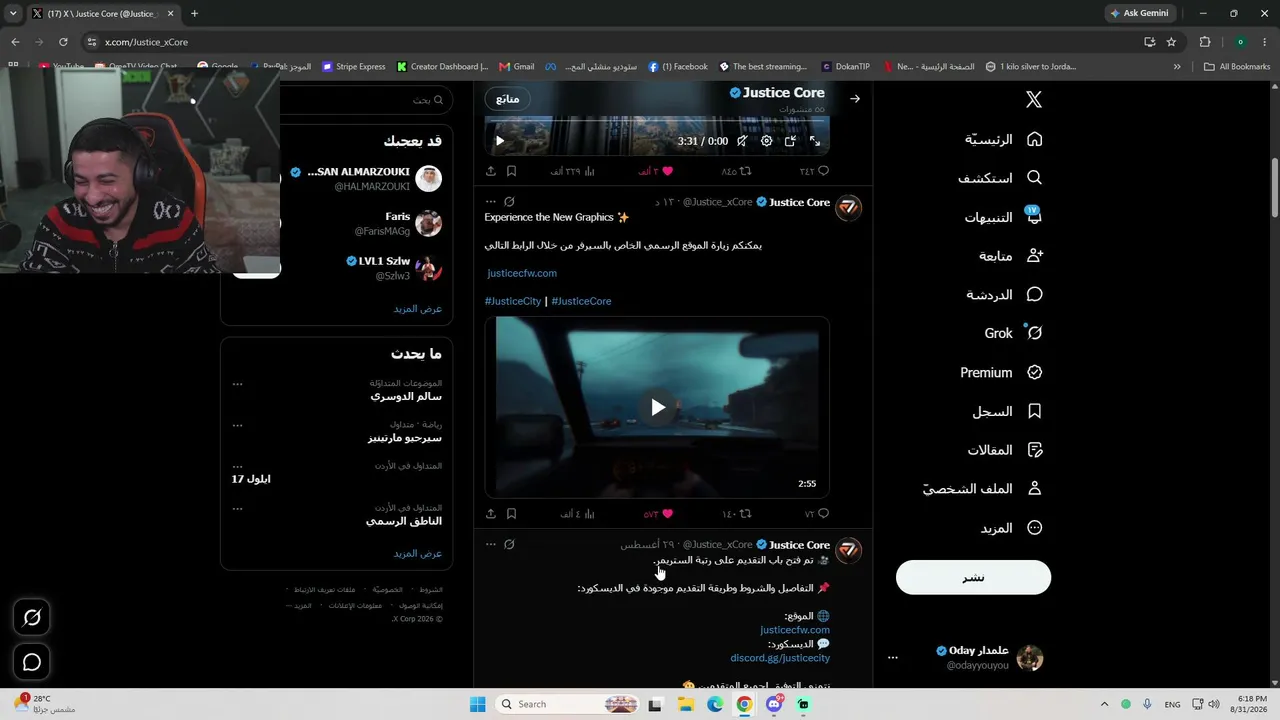View analytics showing ٢٢٩ ألف views
This screenshot has width=1280, height=720.
(x=573, y=171)
